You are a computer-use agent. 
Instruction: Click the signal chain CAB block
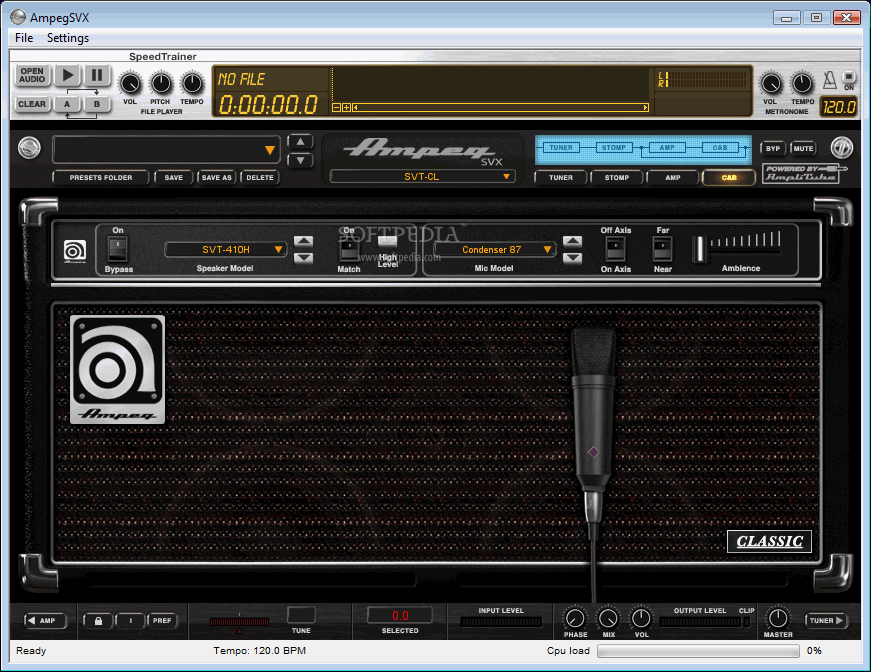point(720,148)
